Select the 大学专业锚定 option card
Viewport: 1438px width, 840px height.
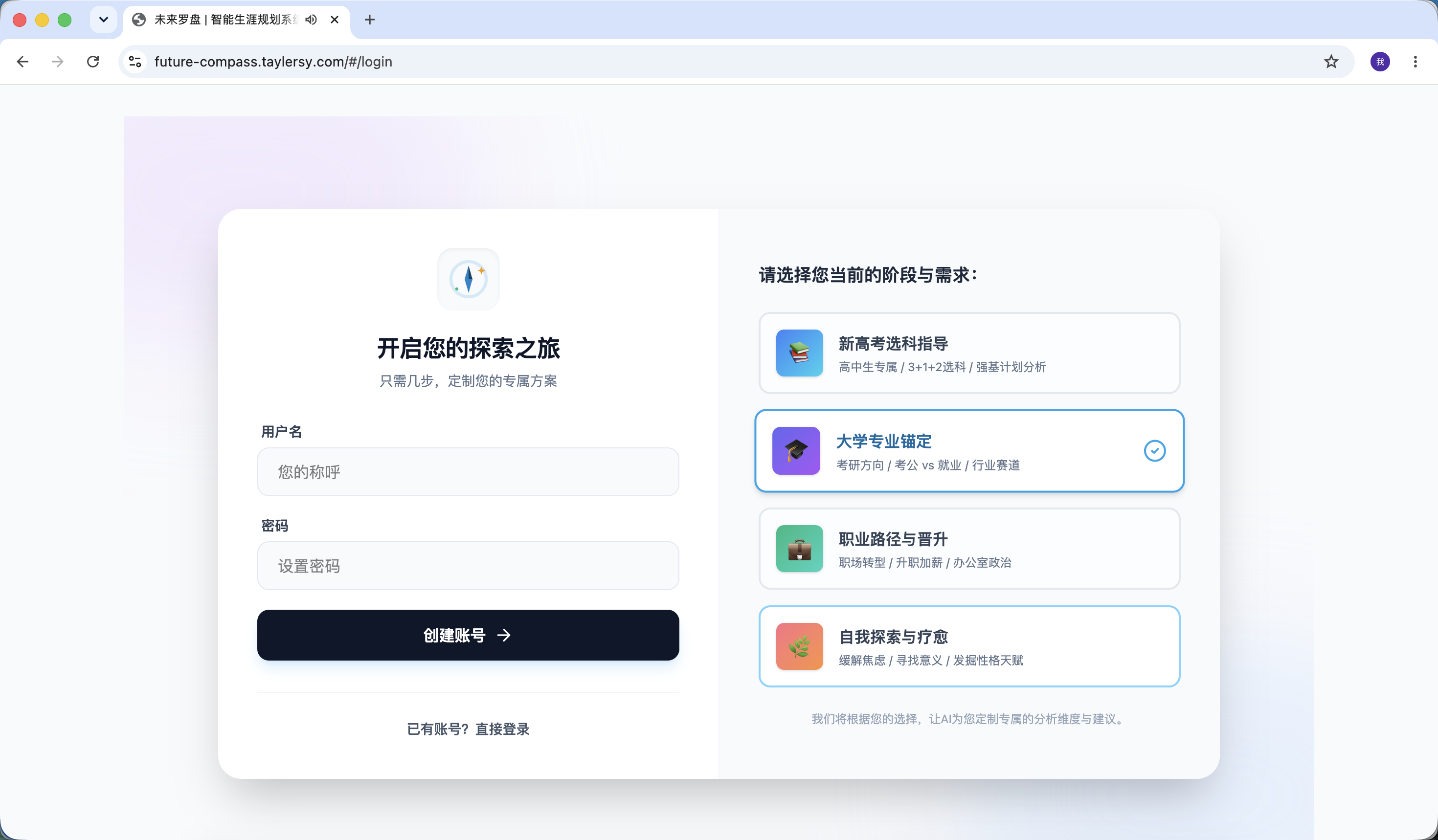(x=969, y=450)
